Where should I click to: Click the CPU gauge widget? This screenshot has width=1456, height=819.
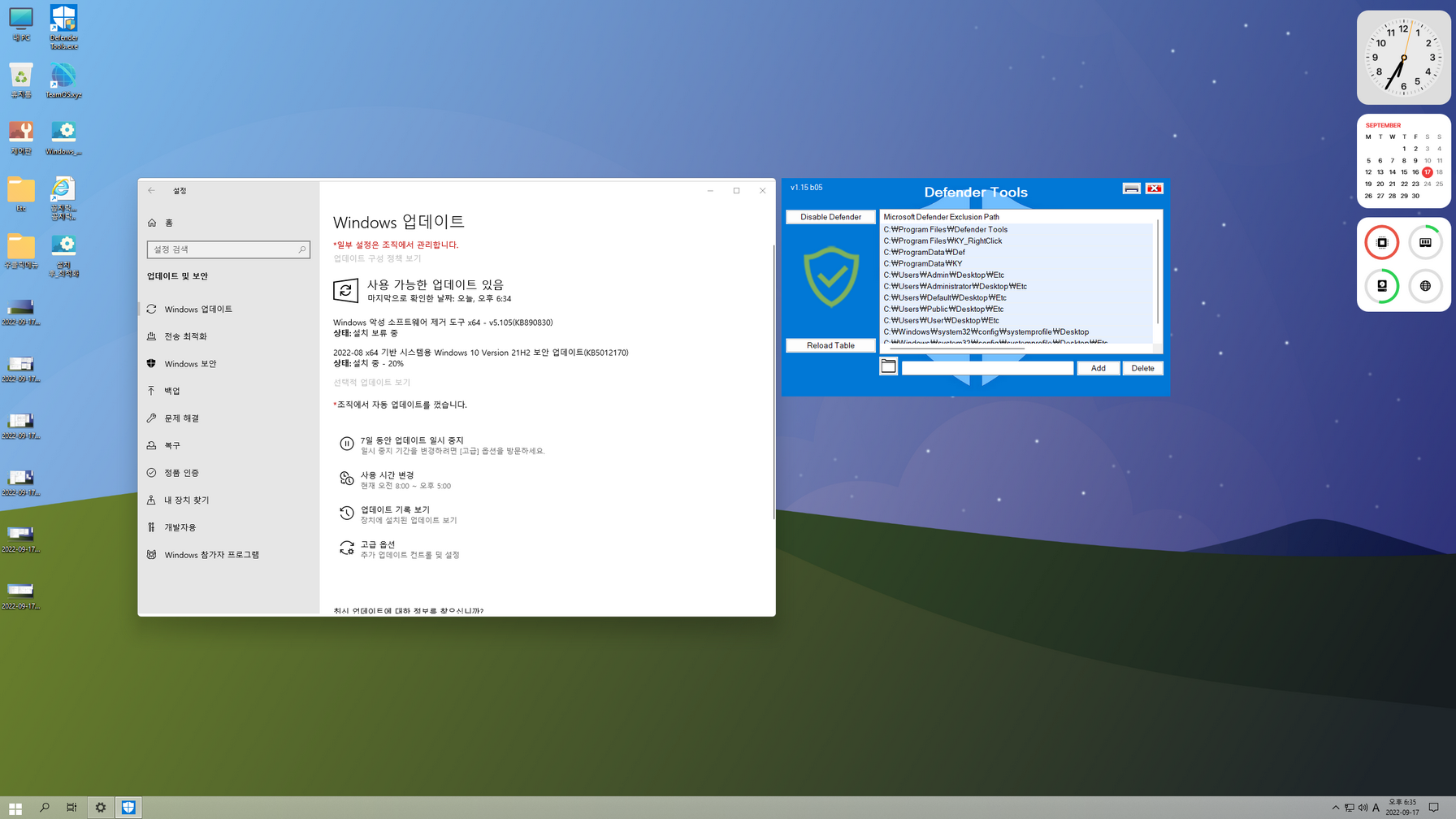click(1381, 242)
